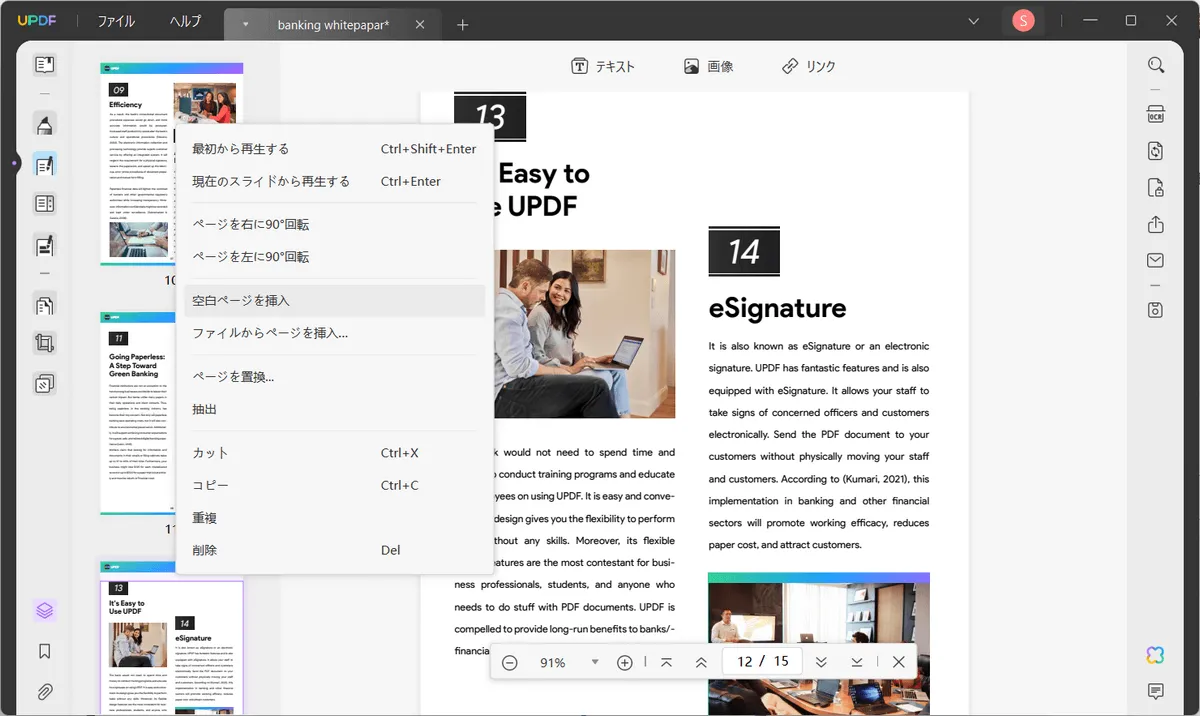The width and height of the screenshot is (1200, 716).
Task: Zoom in with the plus button
Action: point(625,662)
